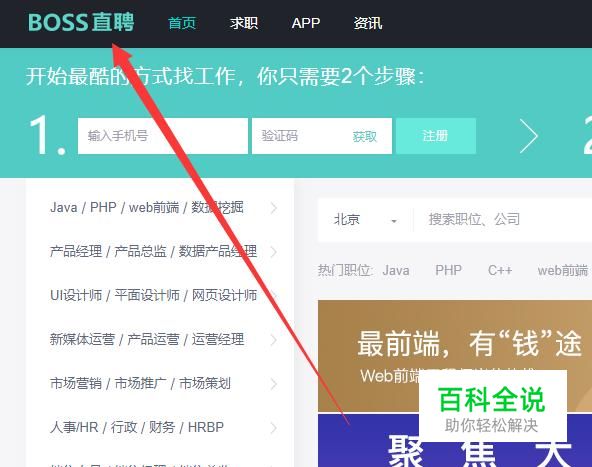Select the 新媒体运营 / 产品运营 / 运营经理 category

tap(147, 339)
